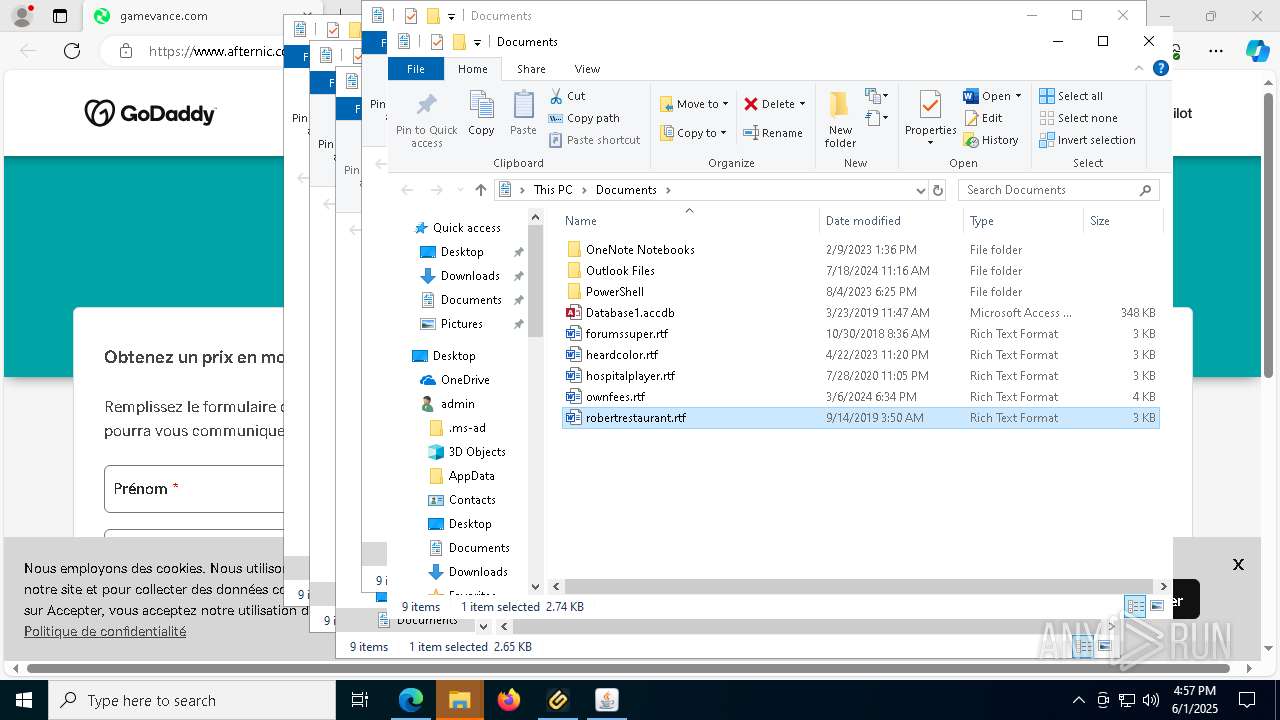
Task: Open the Delete options arrow
Action: tap(802, 104)
